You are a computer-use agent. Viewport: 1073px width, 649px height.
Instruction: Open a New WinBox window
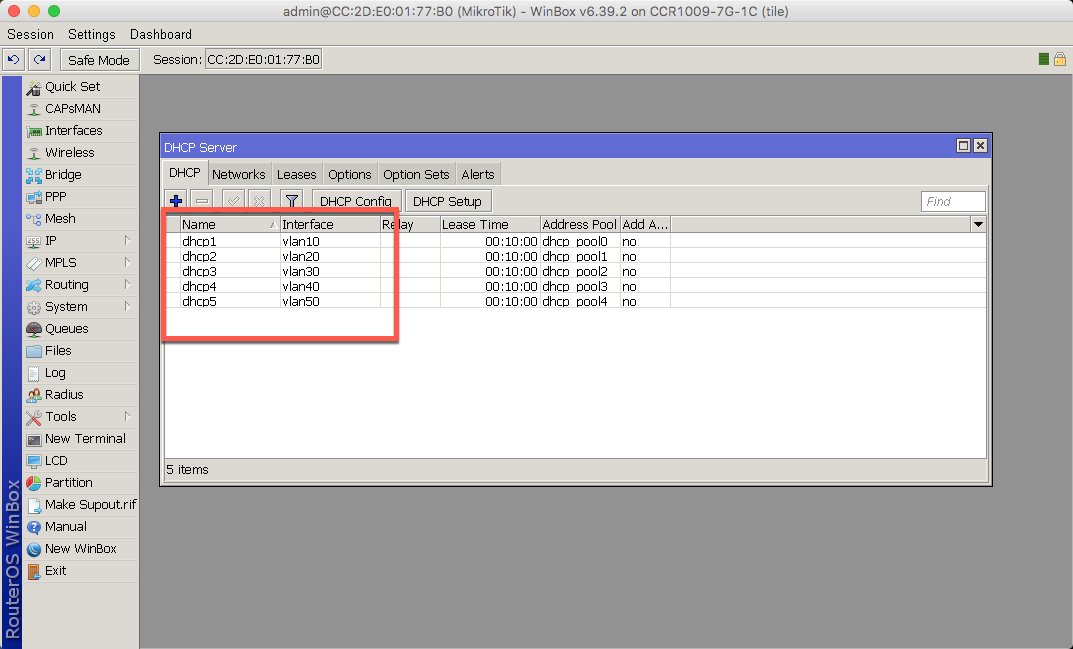click(x=81, y=548)
